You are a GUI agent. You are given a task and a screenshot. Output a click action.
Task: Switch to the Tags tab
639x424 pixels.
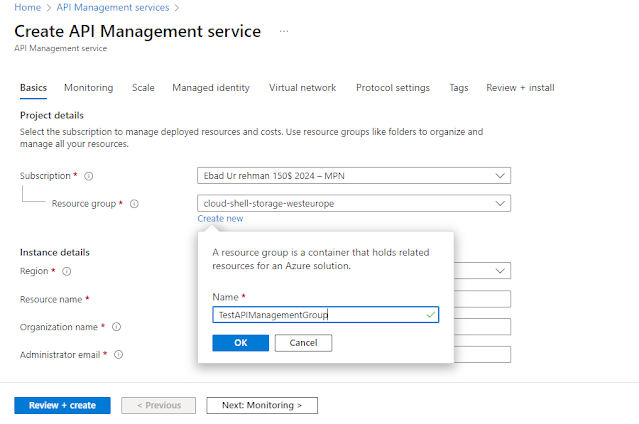[x=458, y=88]
